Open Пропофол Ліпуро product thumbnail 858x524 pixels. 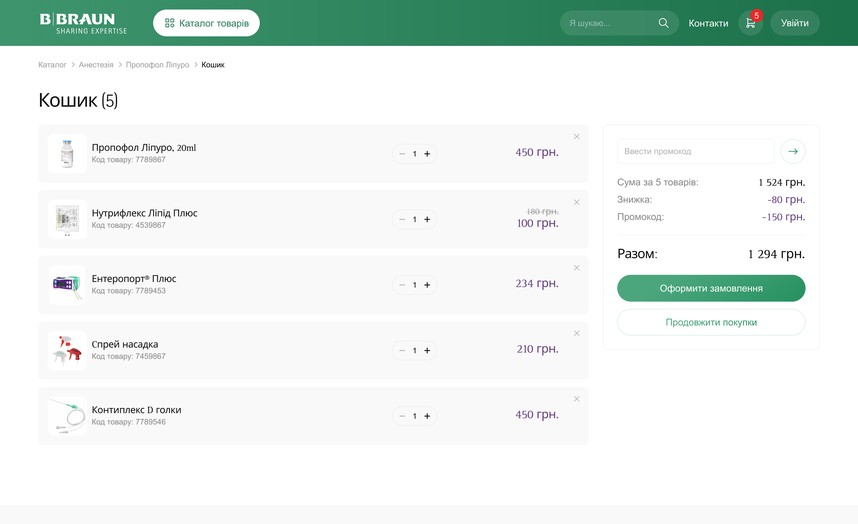pos(67,154)
